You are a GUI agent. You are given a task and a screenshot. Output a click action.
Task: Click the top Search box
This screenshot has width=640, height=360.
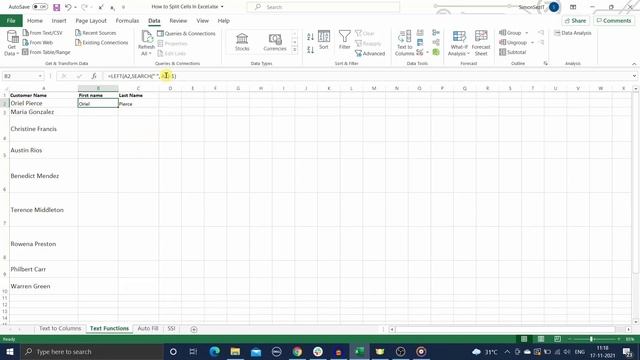(x=323, y=7)
